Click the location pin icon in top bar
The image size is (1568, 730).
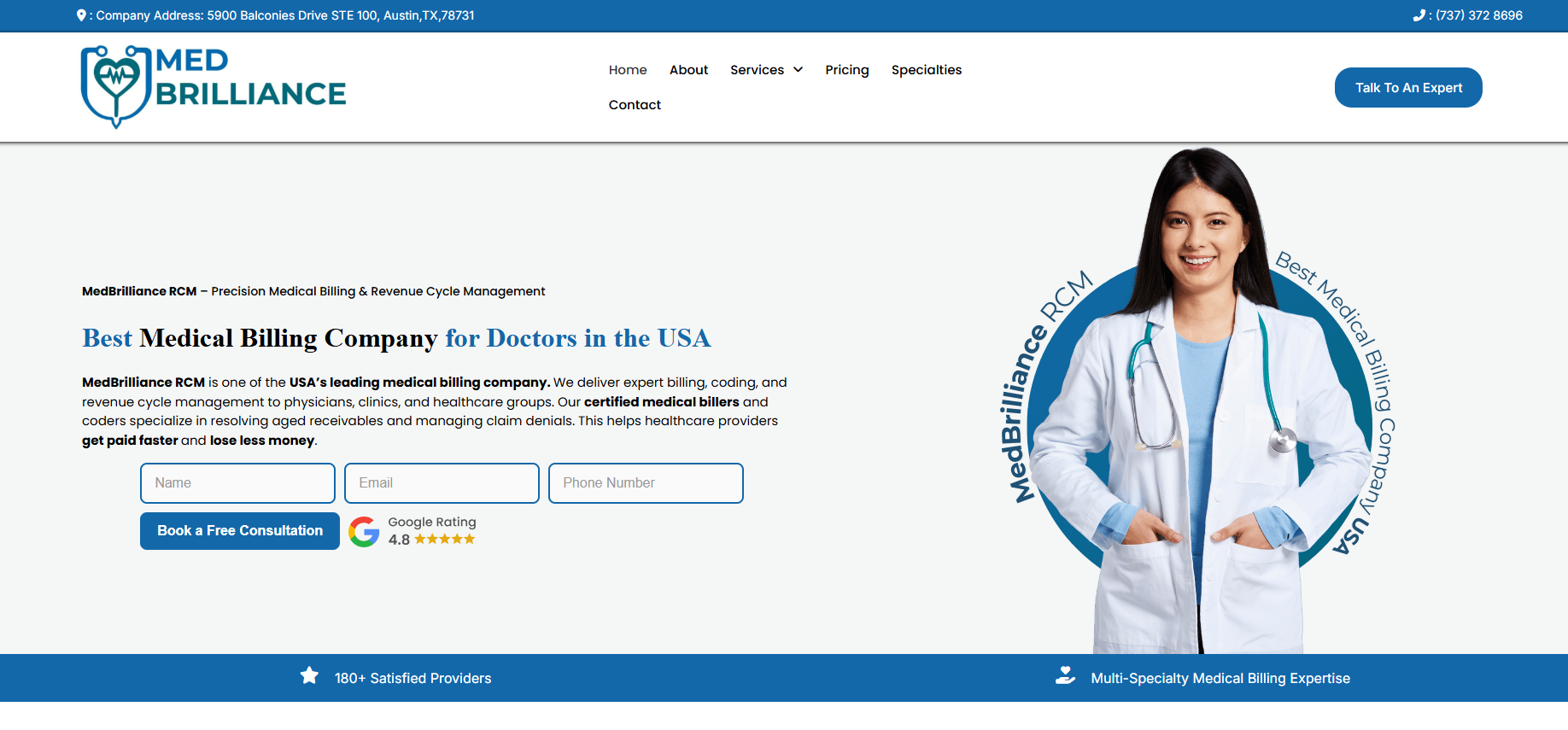81,15
